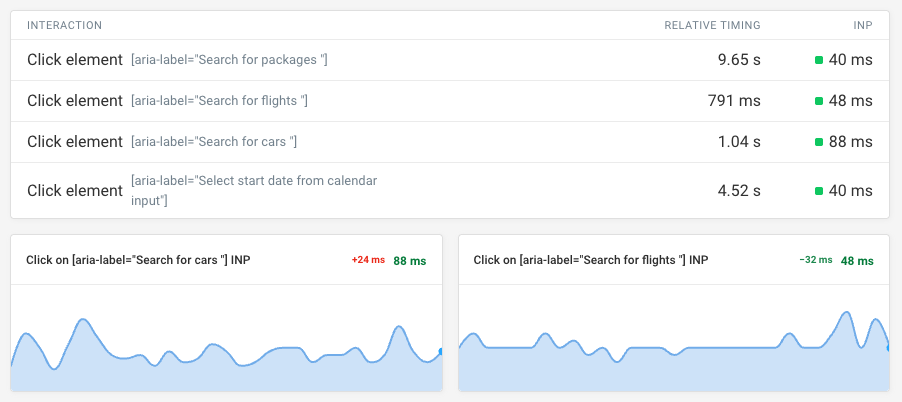Select the Search for flights aria-label text in the table

tap(219, 101)
